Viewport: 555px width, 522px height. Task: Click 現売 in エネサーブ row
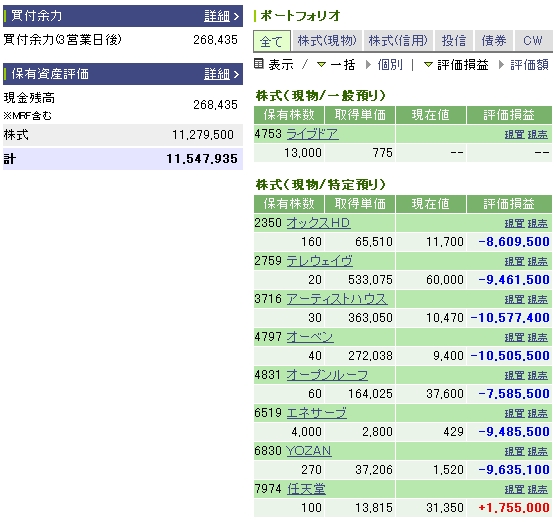pyautogui.click(x=538, y=414)
